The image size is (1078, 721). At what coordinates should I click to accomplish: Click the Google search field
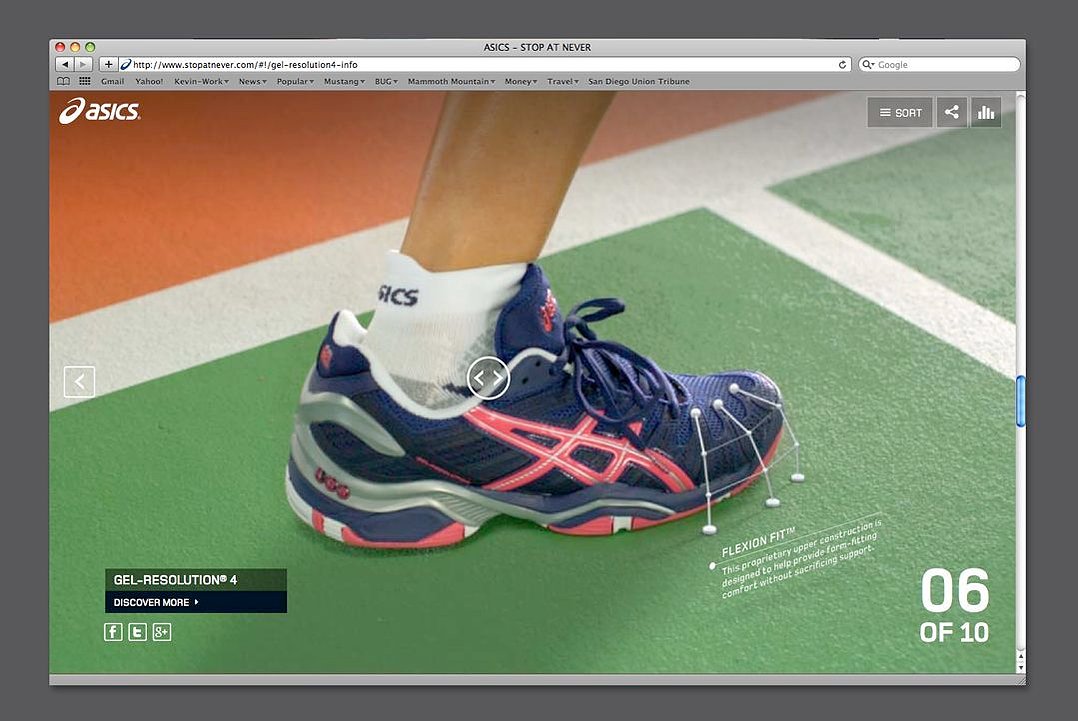coord(939,65)
